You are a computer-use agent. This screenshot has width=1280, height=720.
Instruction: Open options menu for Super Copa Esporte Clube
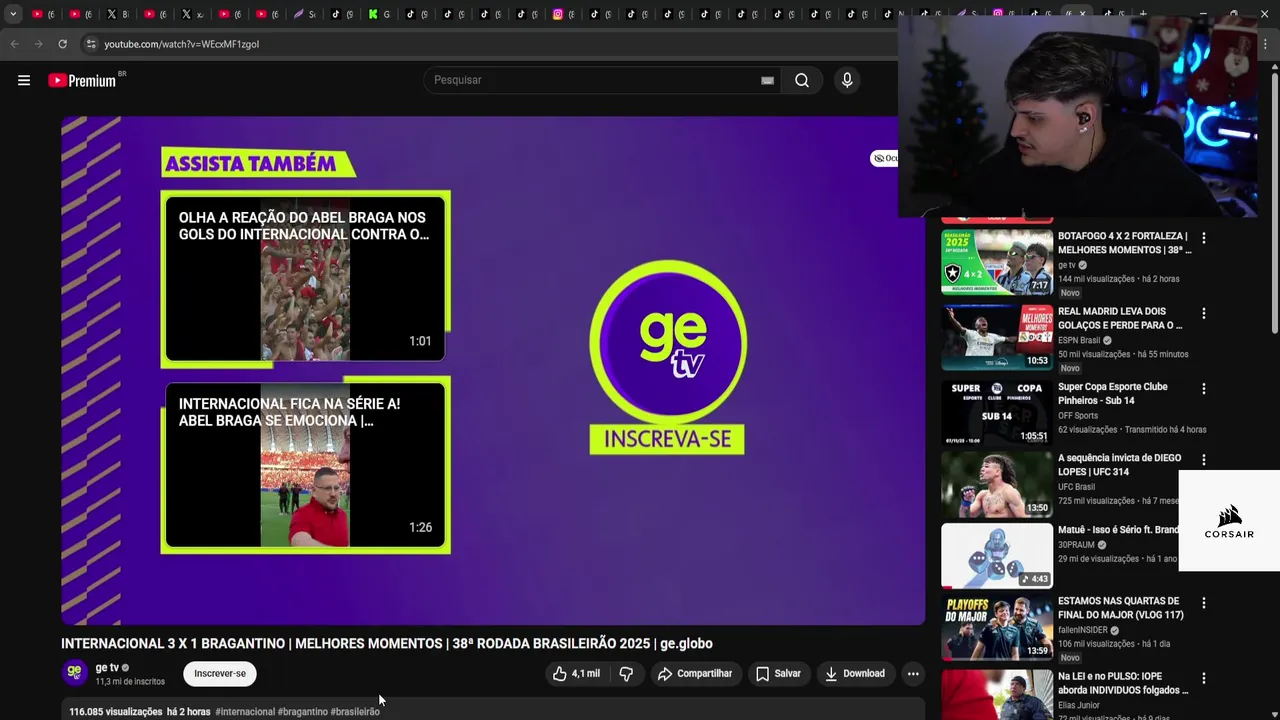click(1204, 388)
